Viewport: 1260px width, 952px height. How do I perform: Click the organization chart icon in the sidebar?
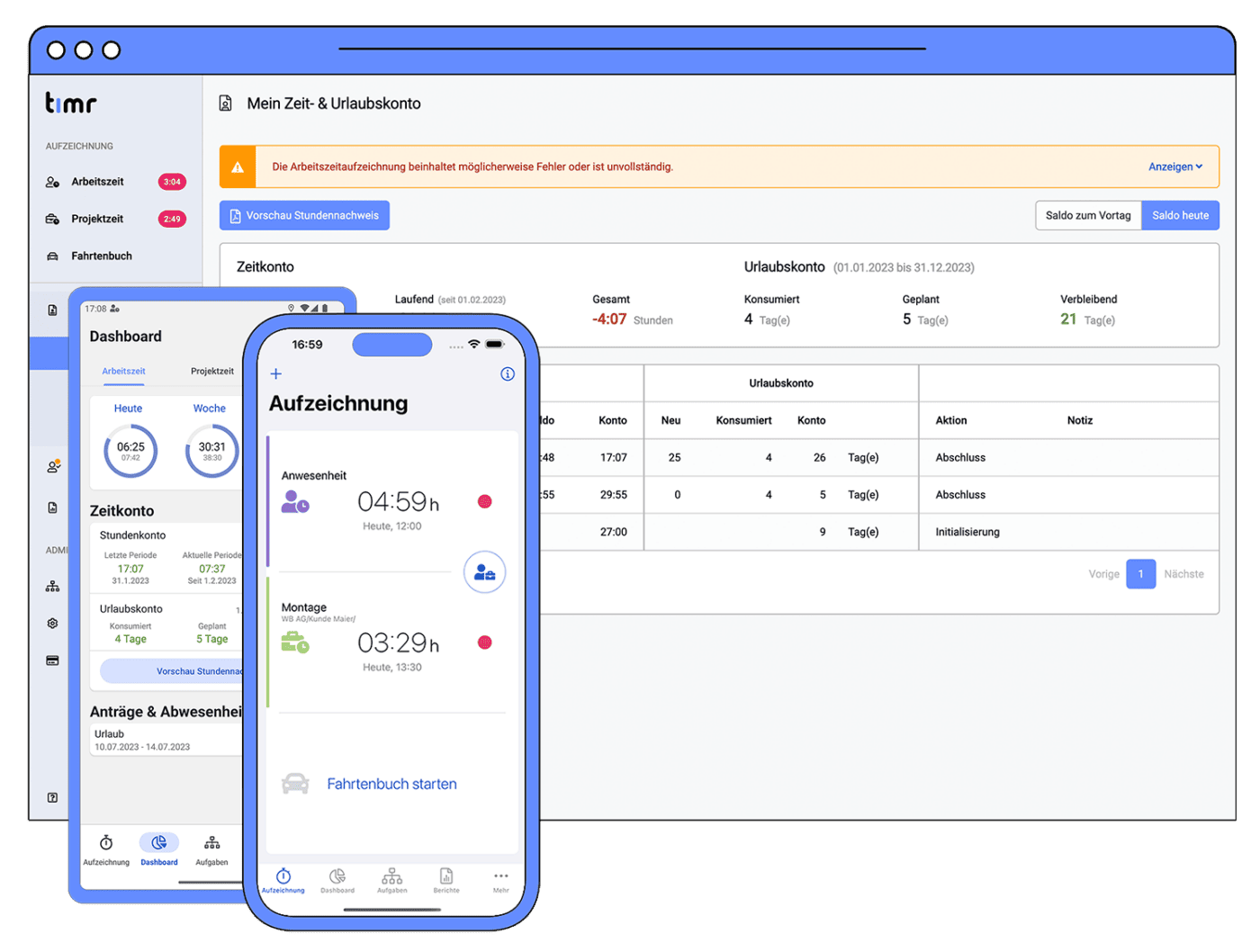click(52, 587)
